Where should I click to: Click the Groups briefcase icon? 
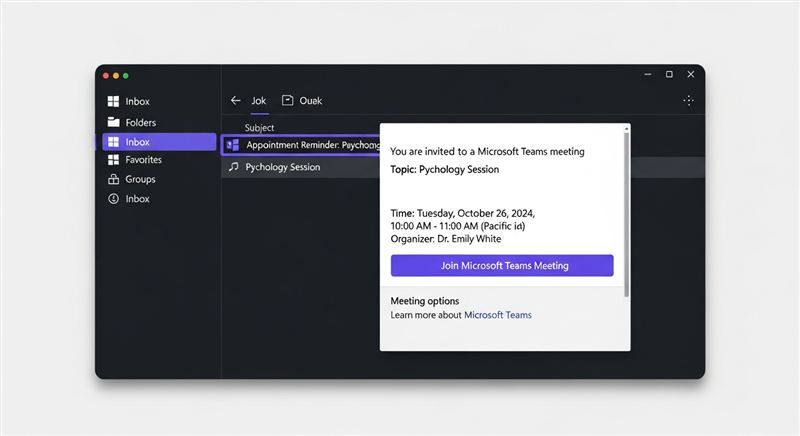[x=113, y=179]
